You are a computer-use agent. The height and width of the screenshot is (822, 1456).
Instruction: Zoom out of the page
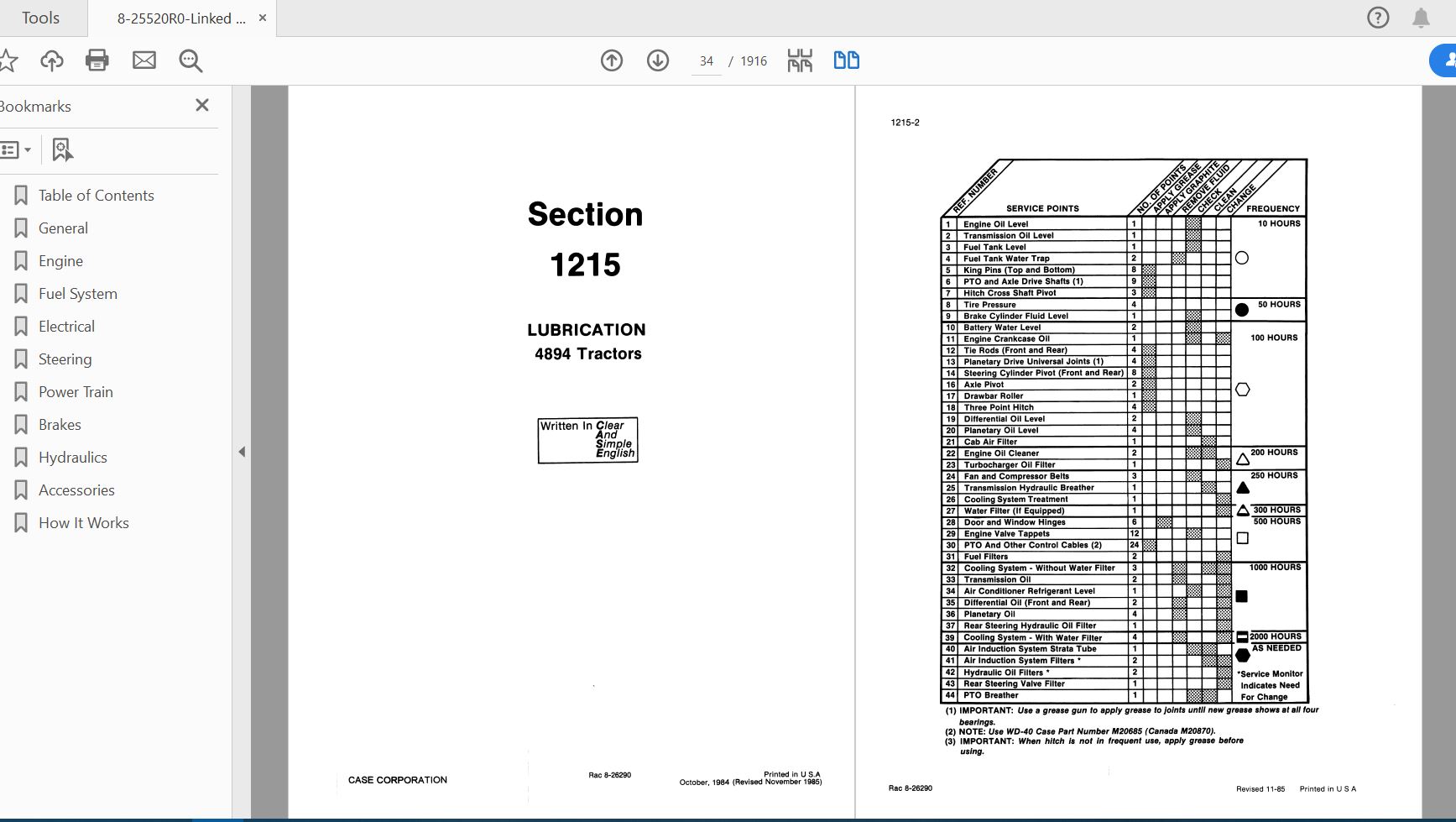190,60
